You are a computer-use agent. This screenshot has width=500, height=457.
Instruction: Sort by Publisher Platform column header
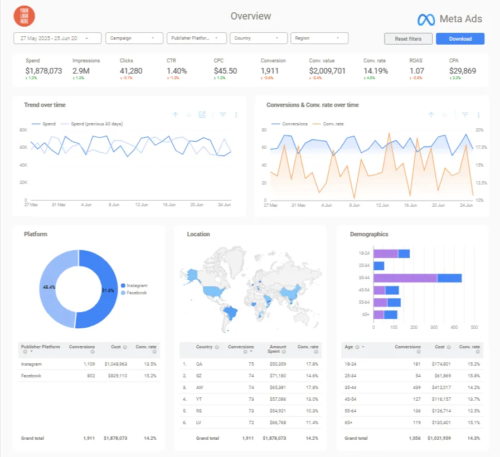(40, 347)
